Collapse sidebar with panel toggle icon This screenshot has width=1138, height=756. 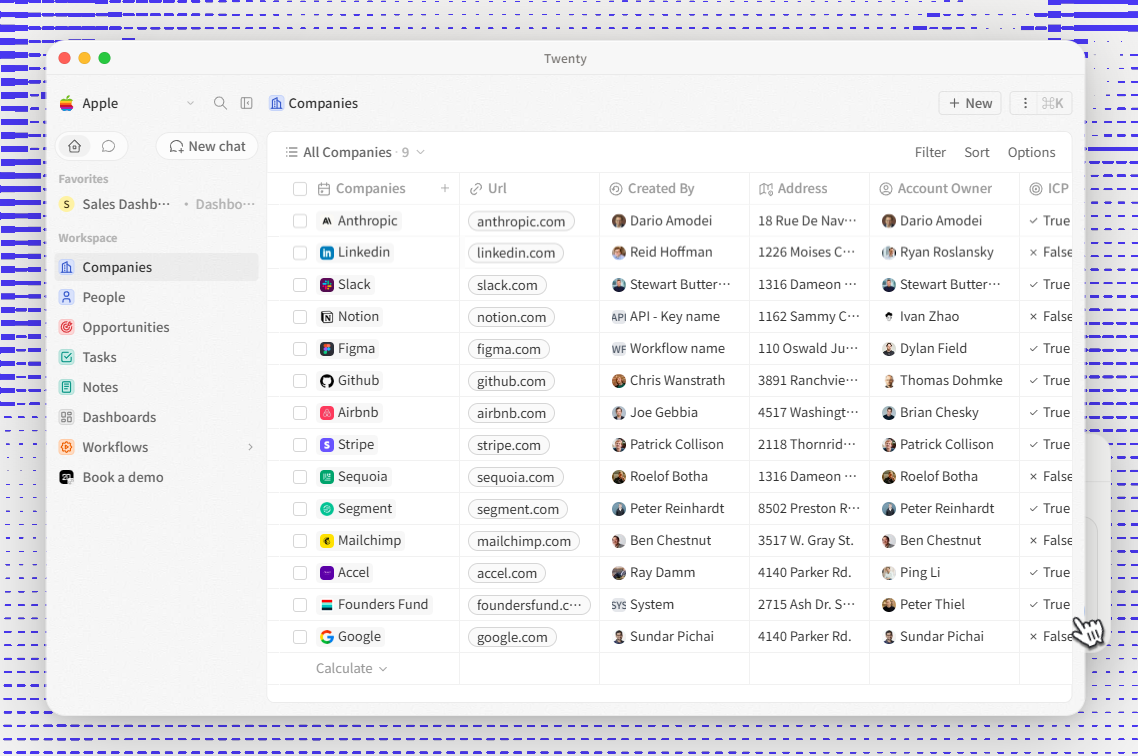[247, 103]
